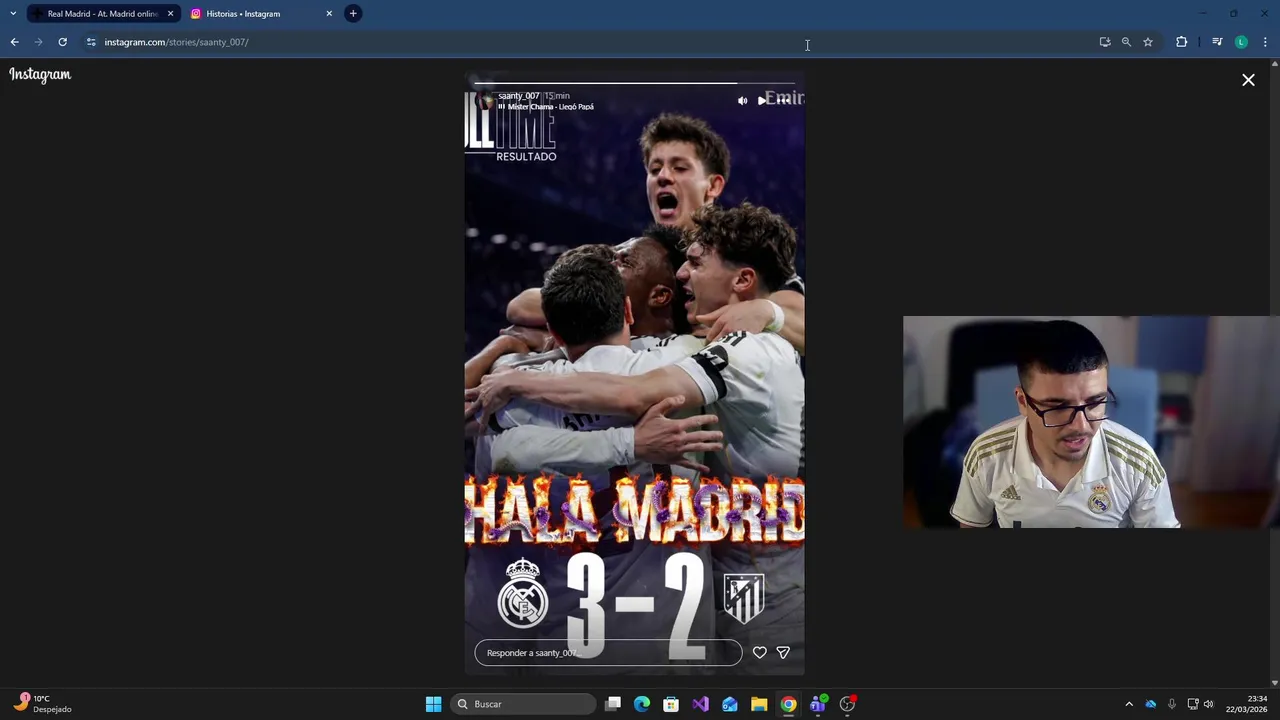This screenshot has width=1280, height=720.
Task: Click the taskbar 'Buscar' search box
Action: pos(524,704)
